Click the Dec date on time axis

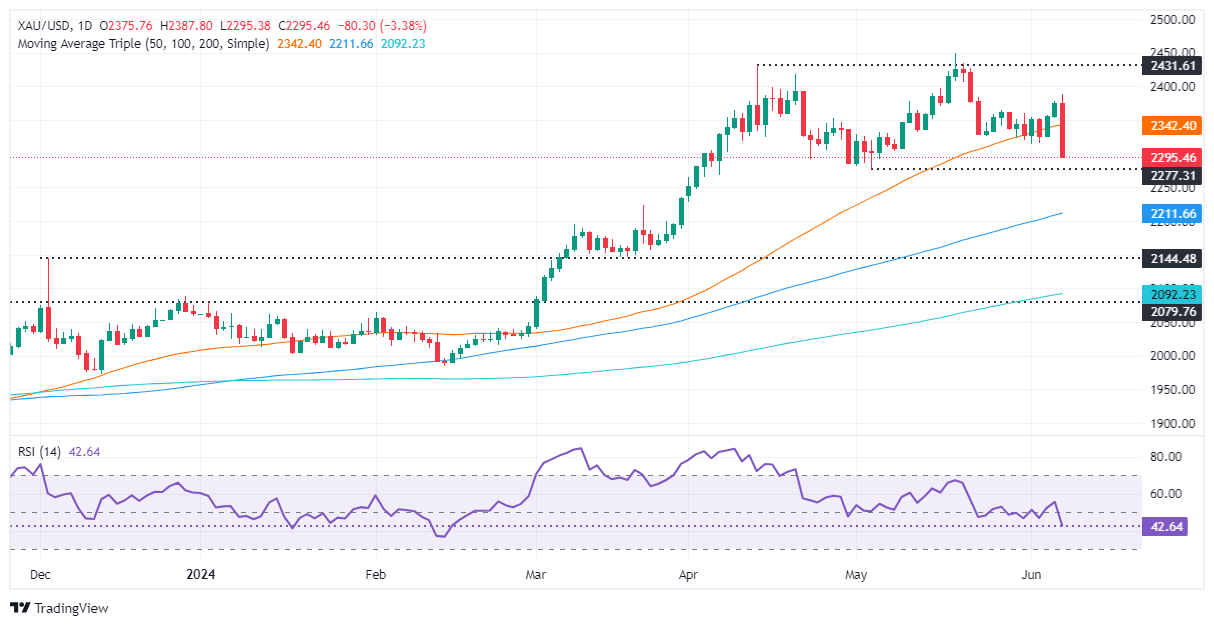pos(41,575)
